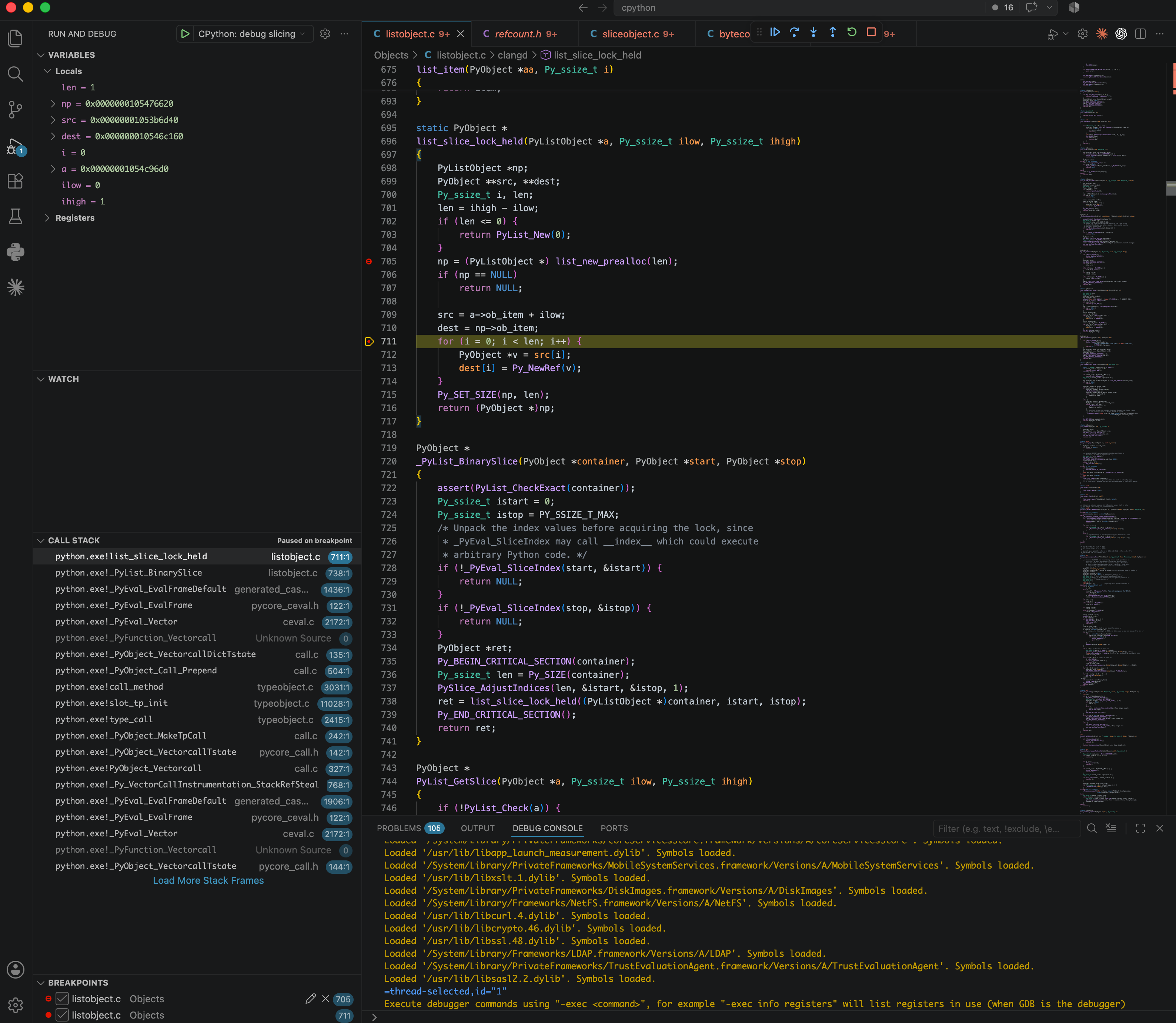
Task: Open launch.json with the gear icon beside the debug config
Action: tap(325, 34)
